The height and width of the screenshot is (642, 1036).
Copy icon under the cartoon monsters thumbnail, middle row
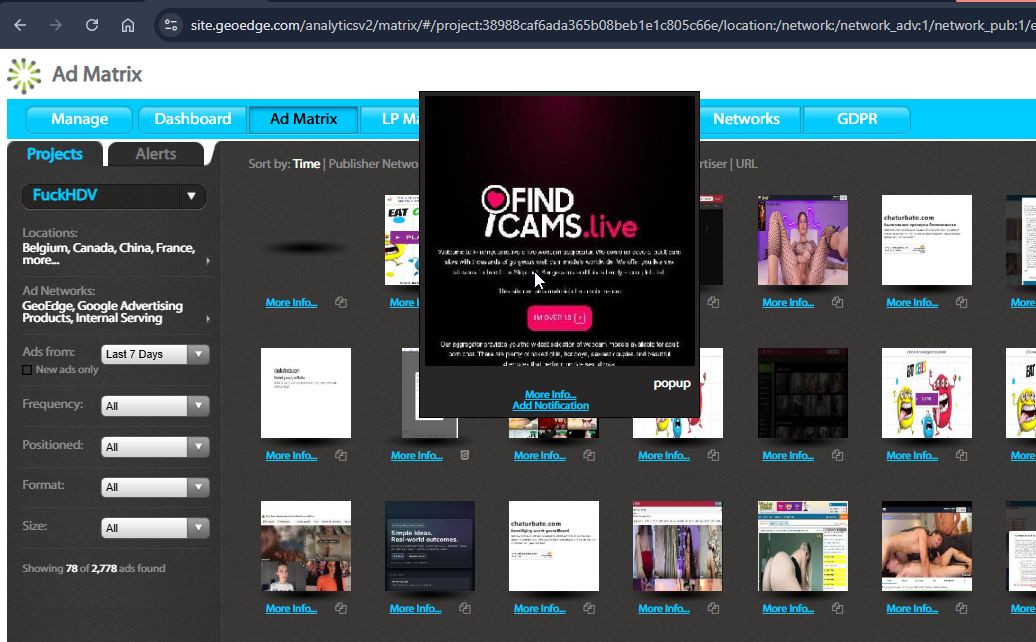tap(961, 456)
